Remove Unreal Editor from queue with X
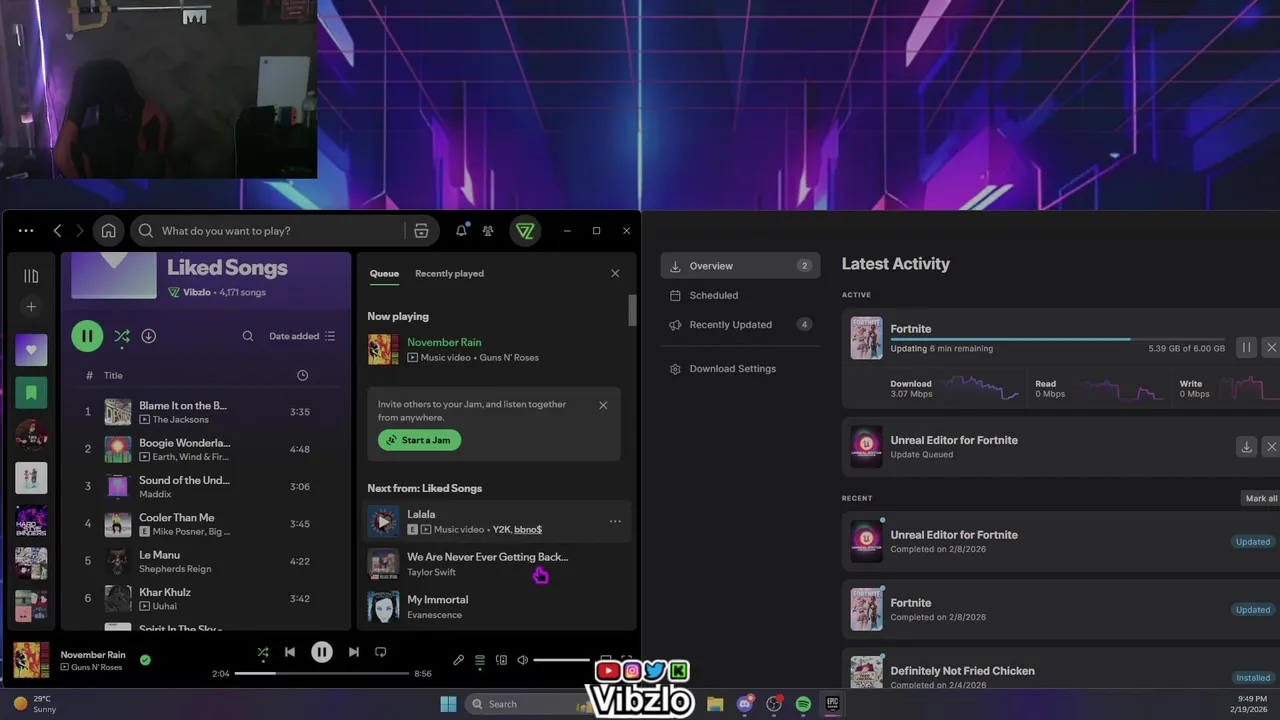The image size is (1280, 720). [x=1271, y=447]
